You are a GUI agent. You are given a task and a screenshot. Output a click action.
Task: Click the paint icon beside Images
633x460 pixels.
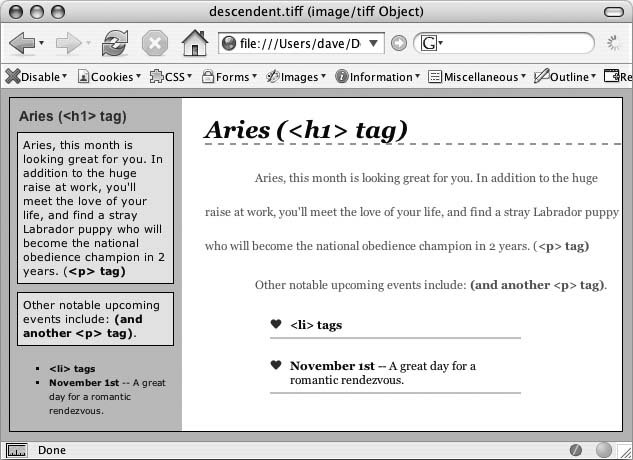click(x=273, y=76)
